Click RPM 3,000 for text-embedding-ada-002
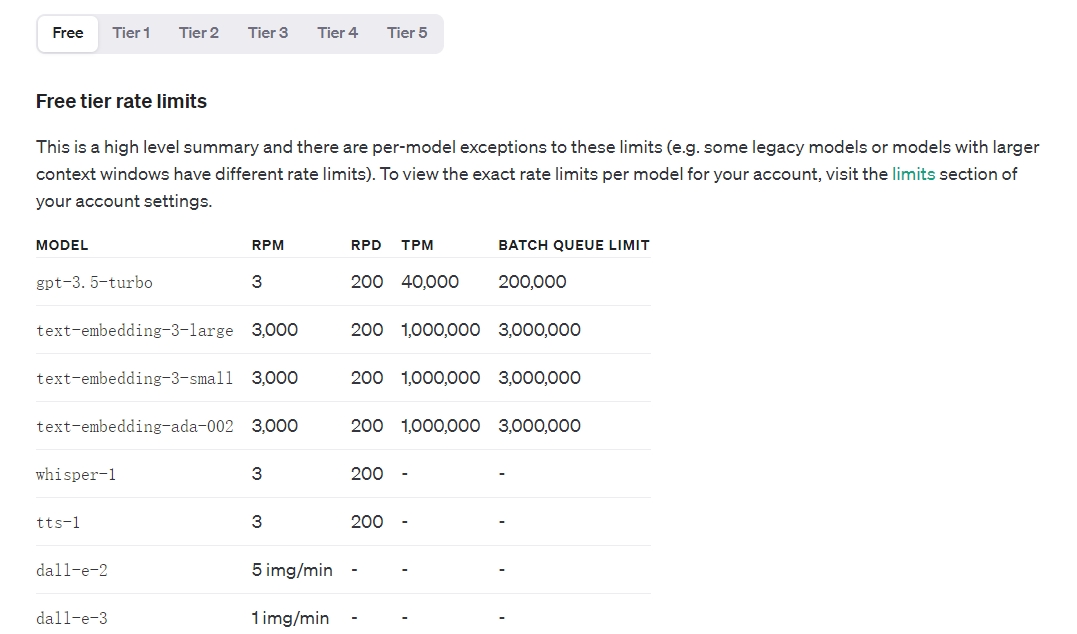Screen dimensions: 1077x634 [x=275, y=426]
